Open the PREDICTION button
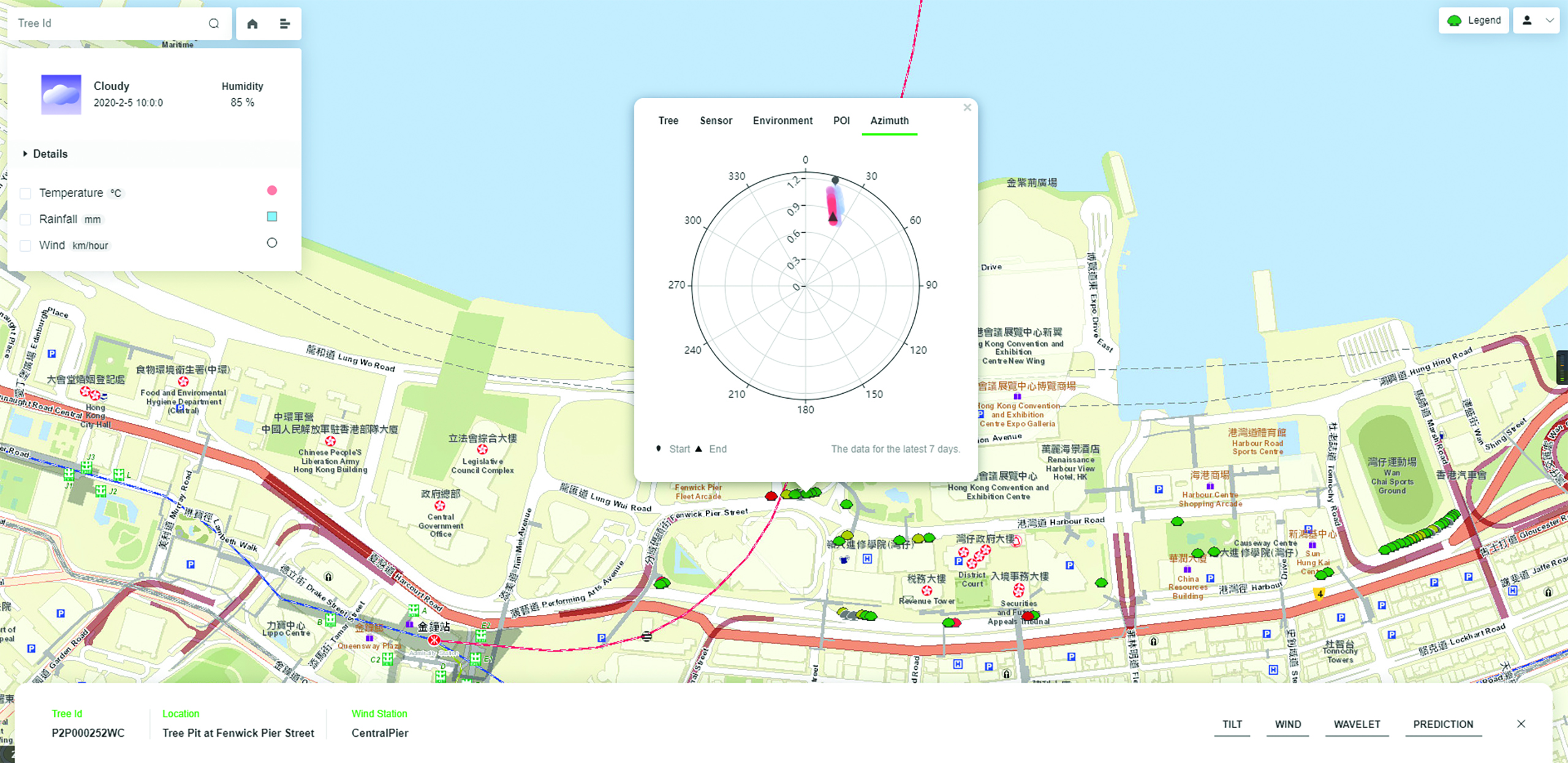Screen dimensions: 1568x763 point(1443,724)
